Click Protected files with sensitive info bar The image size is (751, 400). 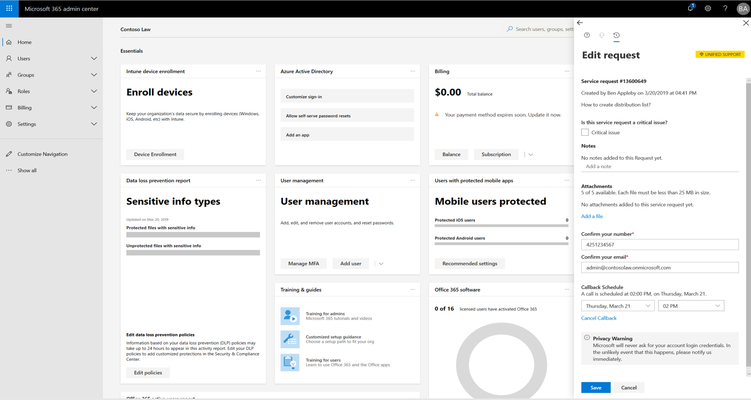tap(193, 235)
